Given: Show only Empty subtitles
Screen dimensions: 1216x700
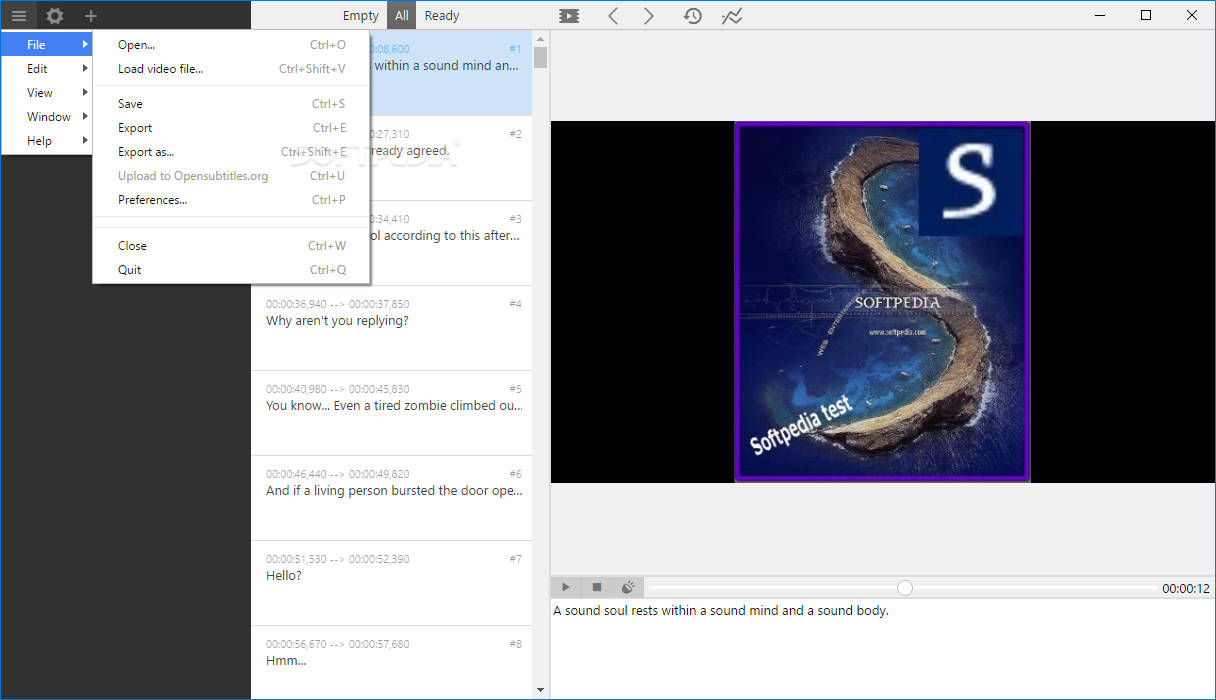Looking at the screenshot, I should tap(360, 16).
